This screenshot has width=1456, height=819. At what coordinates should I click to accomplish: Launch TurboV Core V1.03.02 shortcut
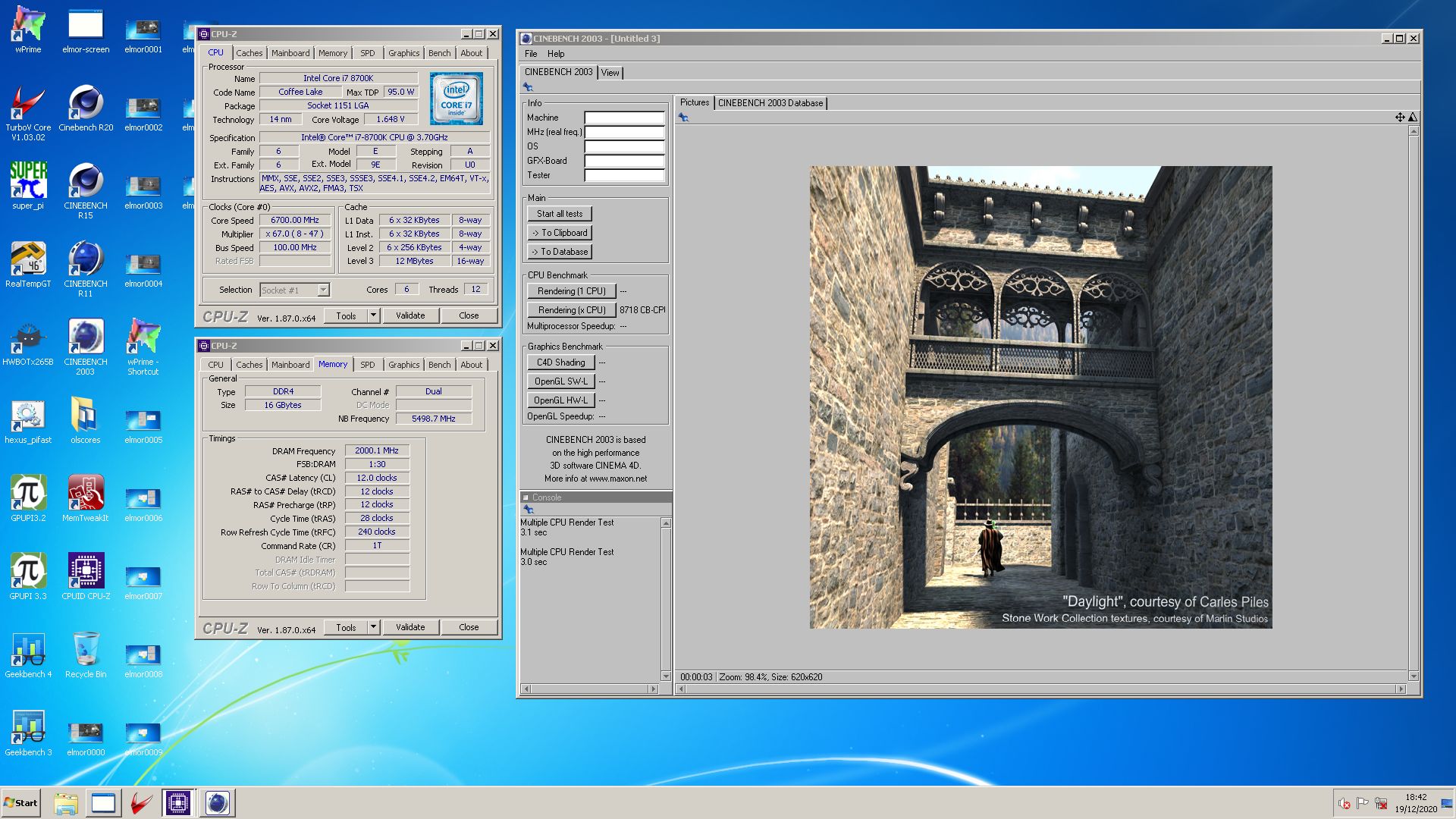(x=28, y=112)
